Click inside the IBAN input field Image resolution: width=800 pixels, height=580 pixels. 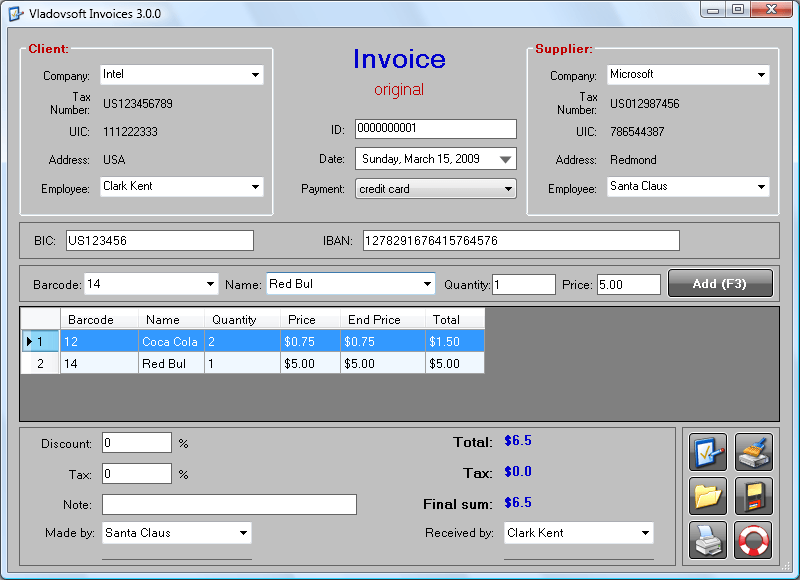click(x=520, y=240)
